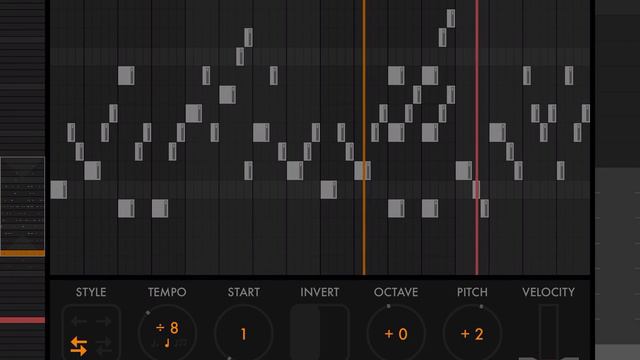Click the Velocity vertical slider
This screenshot has height=360, width=640.
point(549,332)
